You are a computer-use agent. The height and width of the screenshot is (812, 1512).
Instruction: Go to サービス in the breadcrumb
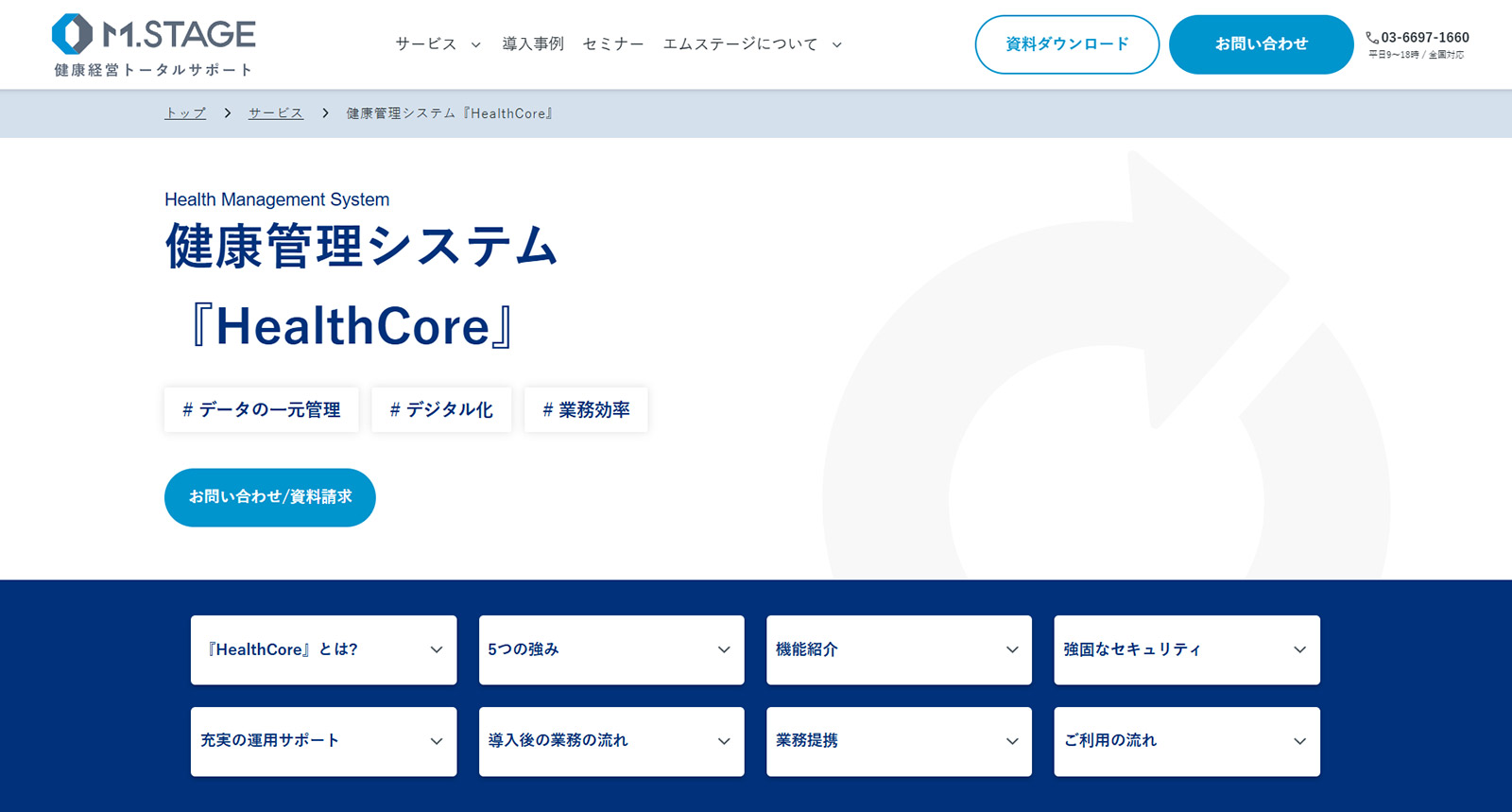pos(276,113)
